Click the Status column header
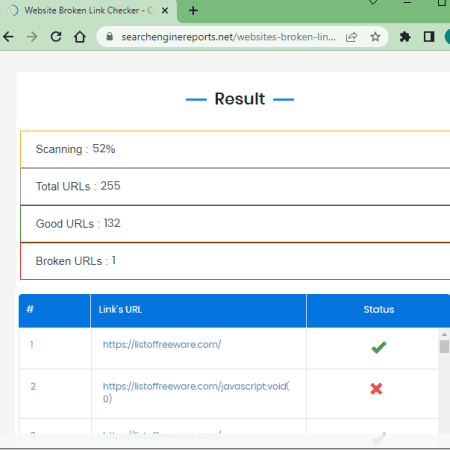 [379, 310]
